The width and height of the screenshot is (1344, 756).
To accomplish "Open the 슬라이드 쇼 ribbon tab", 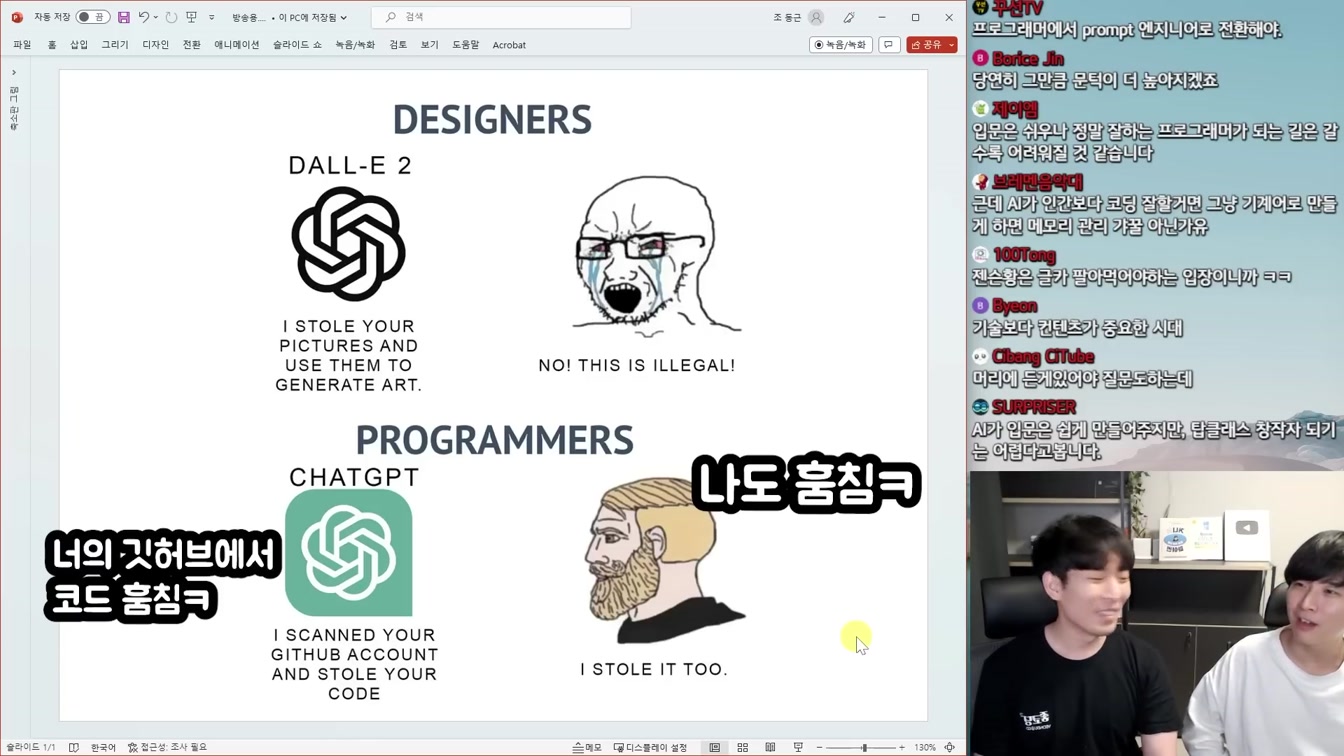I will [x=297, y=45].
